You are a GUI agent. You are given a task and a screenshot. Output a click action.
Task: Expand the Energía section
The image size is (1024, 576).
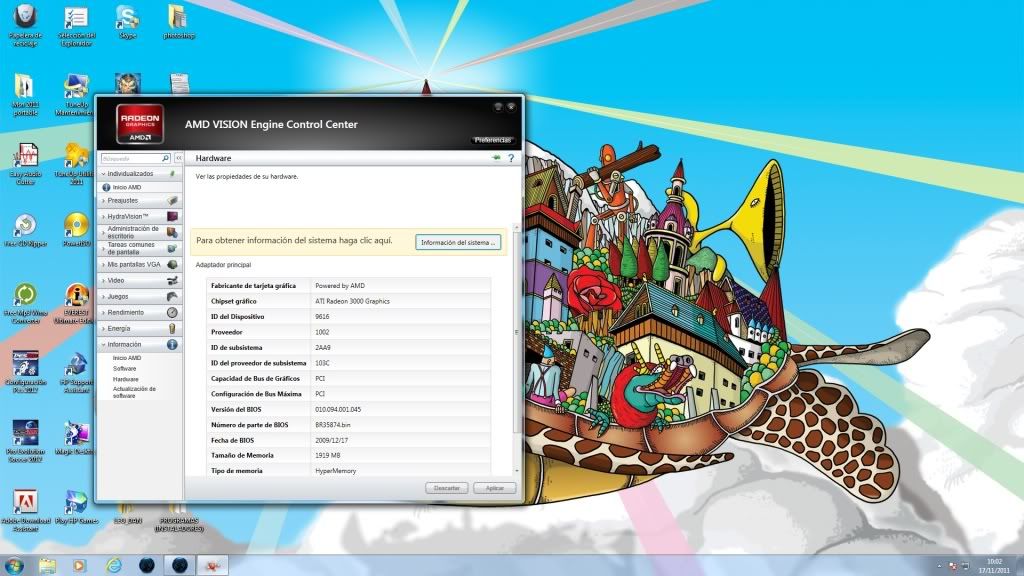click(x=104, y=328)
